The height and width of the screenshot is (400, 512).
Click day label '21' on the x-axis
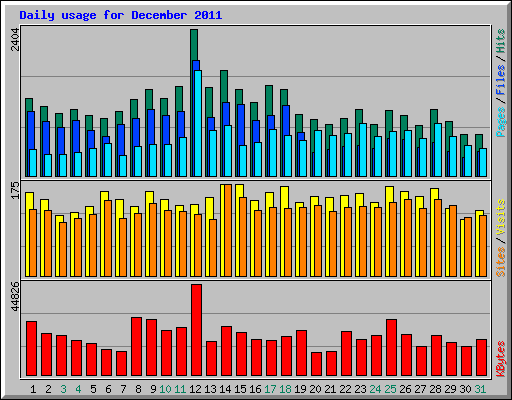click(x=330, y=389)
